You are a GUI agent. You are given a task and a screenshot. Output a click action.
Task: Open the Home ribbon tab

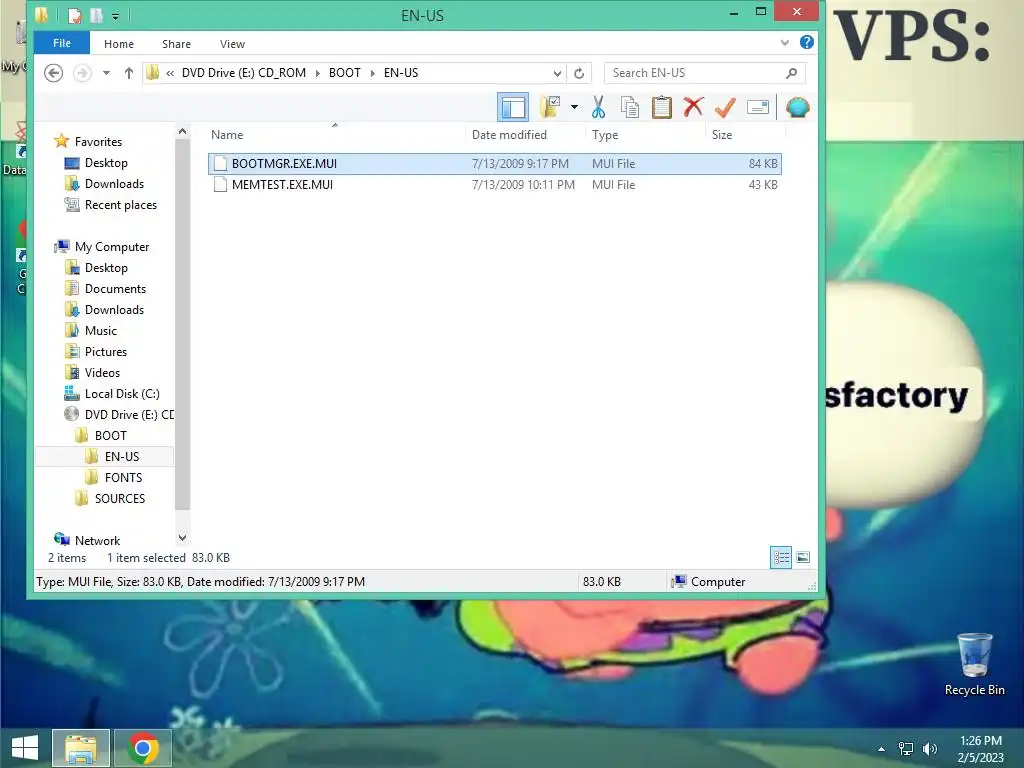pos(119,44)
